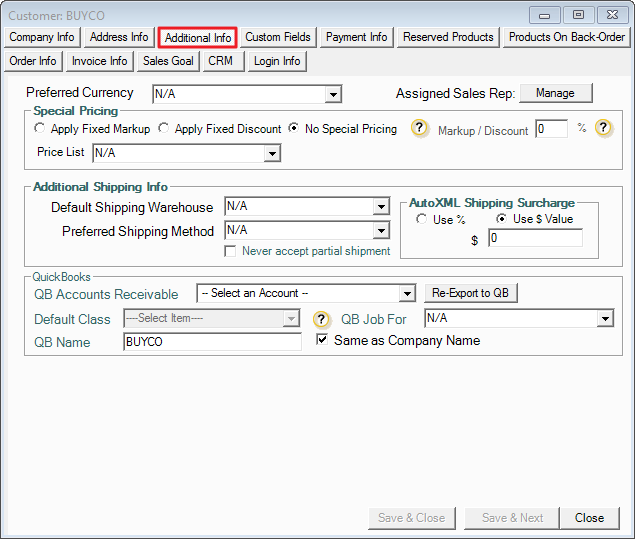
Task: Expand the Price List dropdown
Action: tap(272, 154)
